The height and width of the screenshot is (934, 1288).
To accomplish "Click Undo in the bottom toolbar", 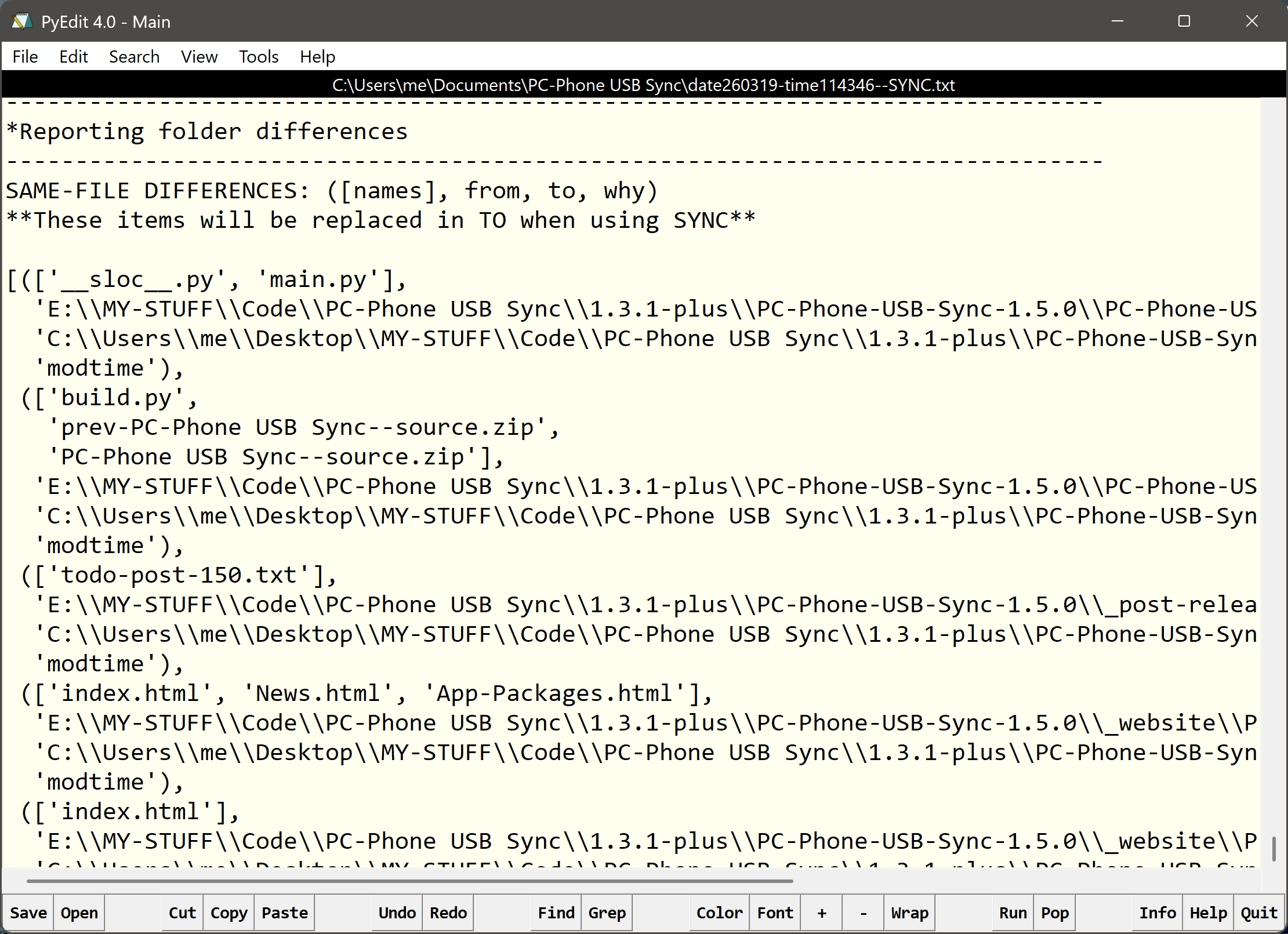I will [397, 913].
